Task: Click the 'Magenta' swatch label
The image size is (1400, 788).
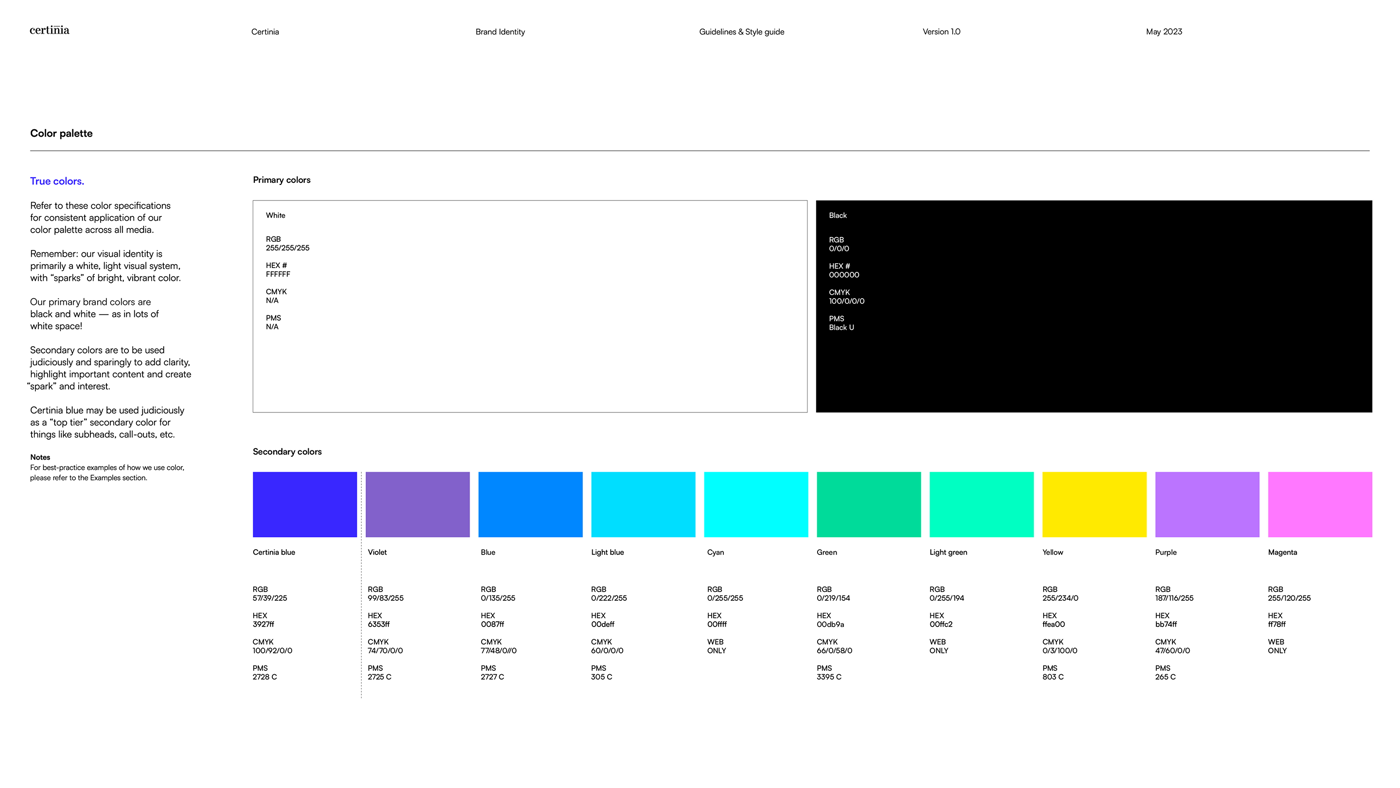Action: coord(1282,552)
